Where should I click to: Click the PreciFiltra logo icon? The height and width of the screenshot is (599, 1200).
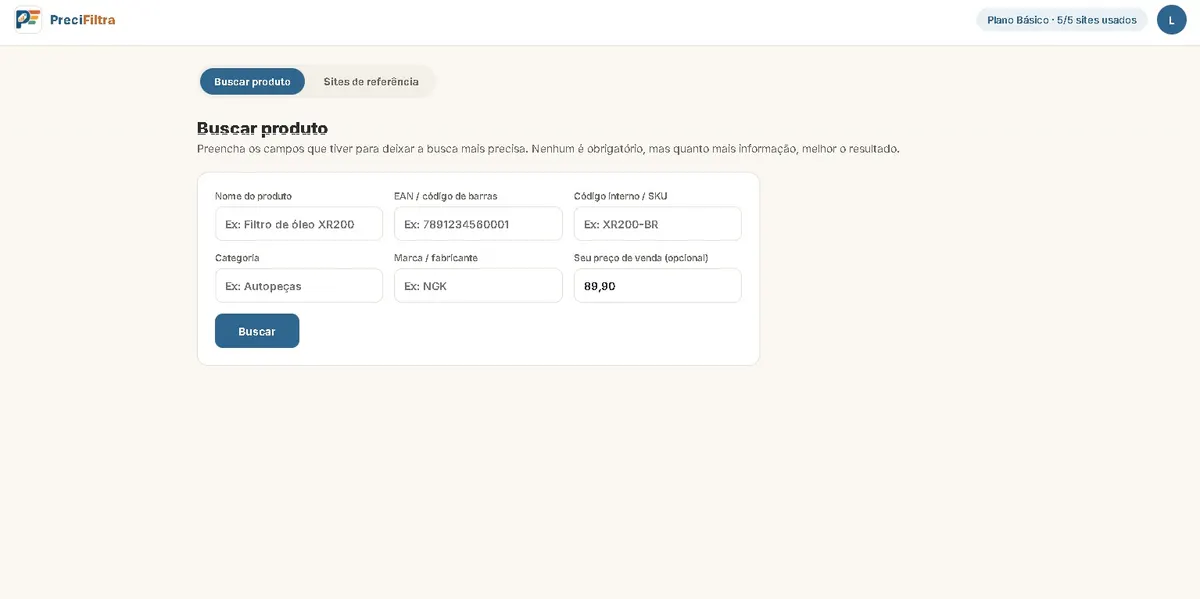tap(28, 19)
